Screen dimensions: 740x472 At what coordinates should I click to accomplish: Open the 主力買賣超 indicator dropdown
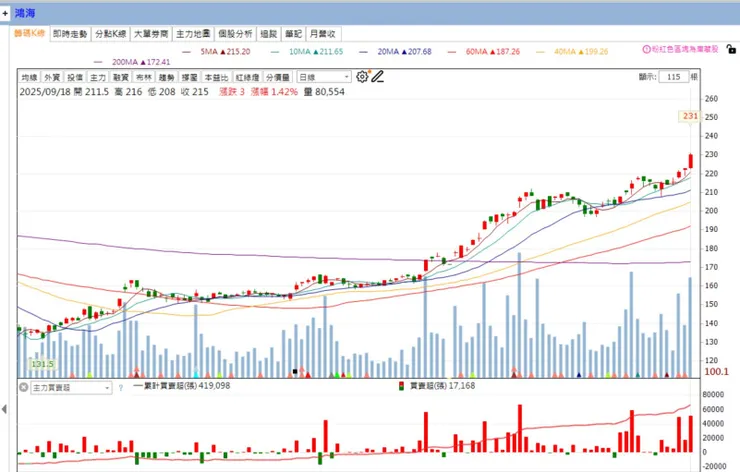pos(71,388)
